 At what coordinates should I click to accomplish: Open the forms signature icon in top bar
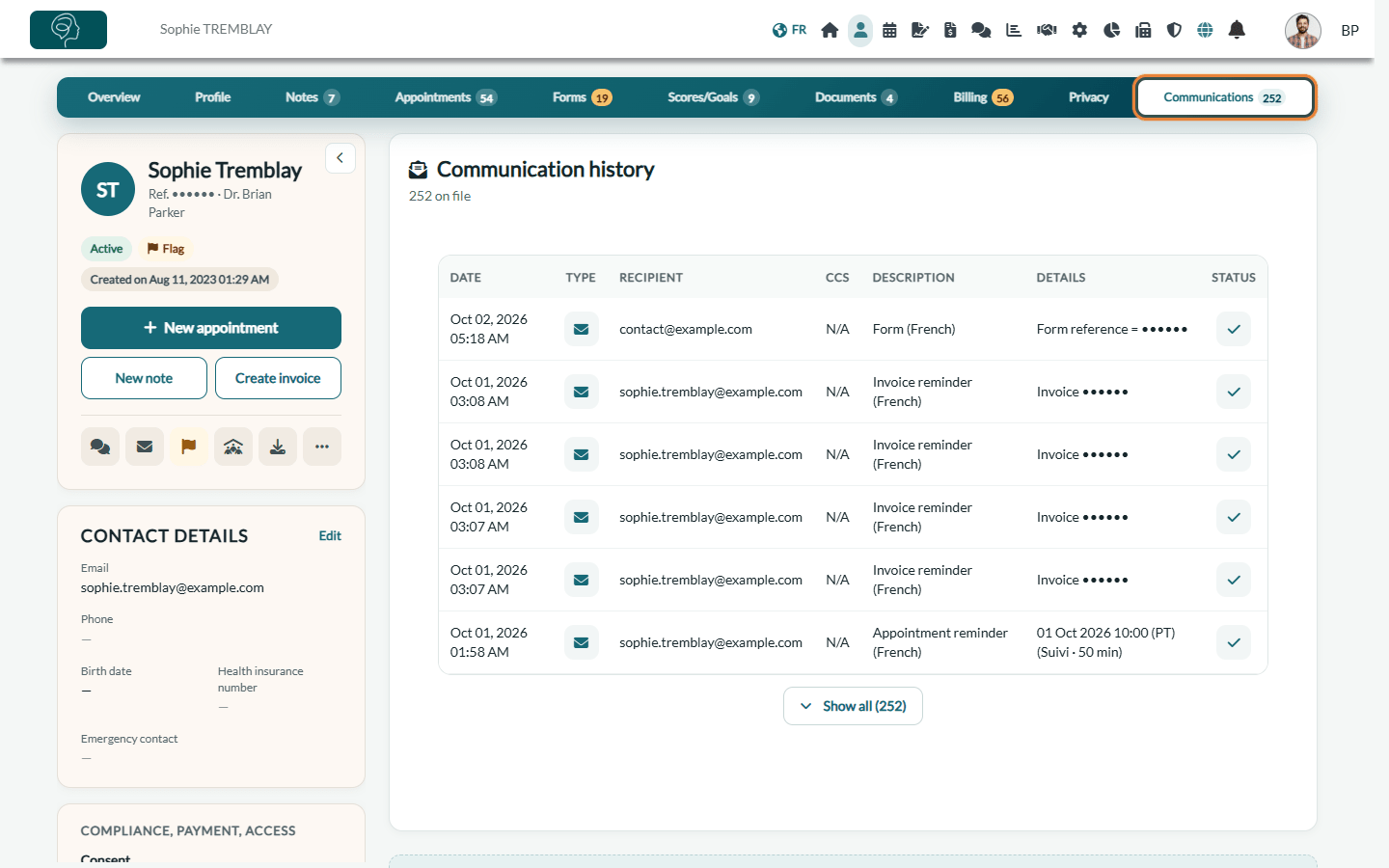click(x=920, y=30)
